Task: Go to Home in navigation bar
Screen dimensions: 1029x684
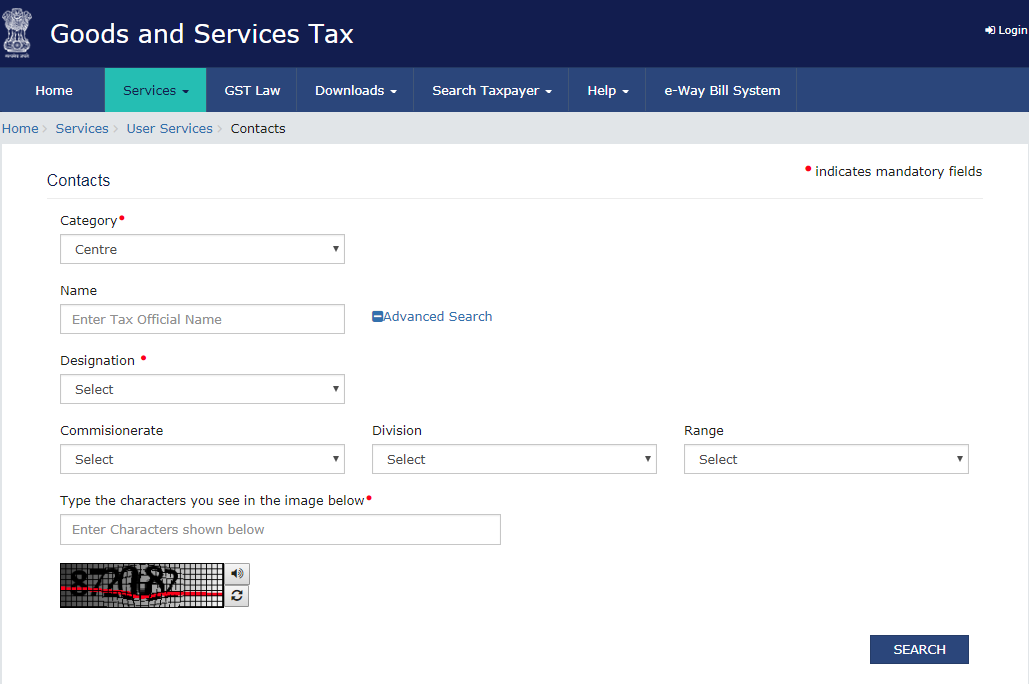Action: click(54, 90)
